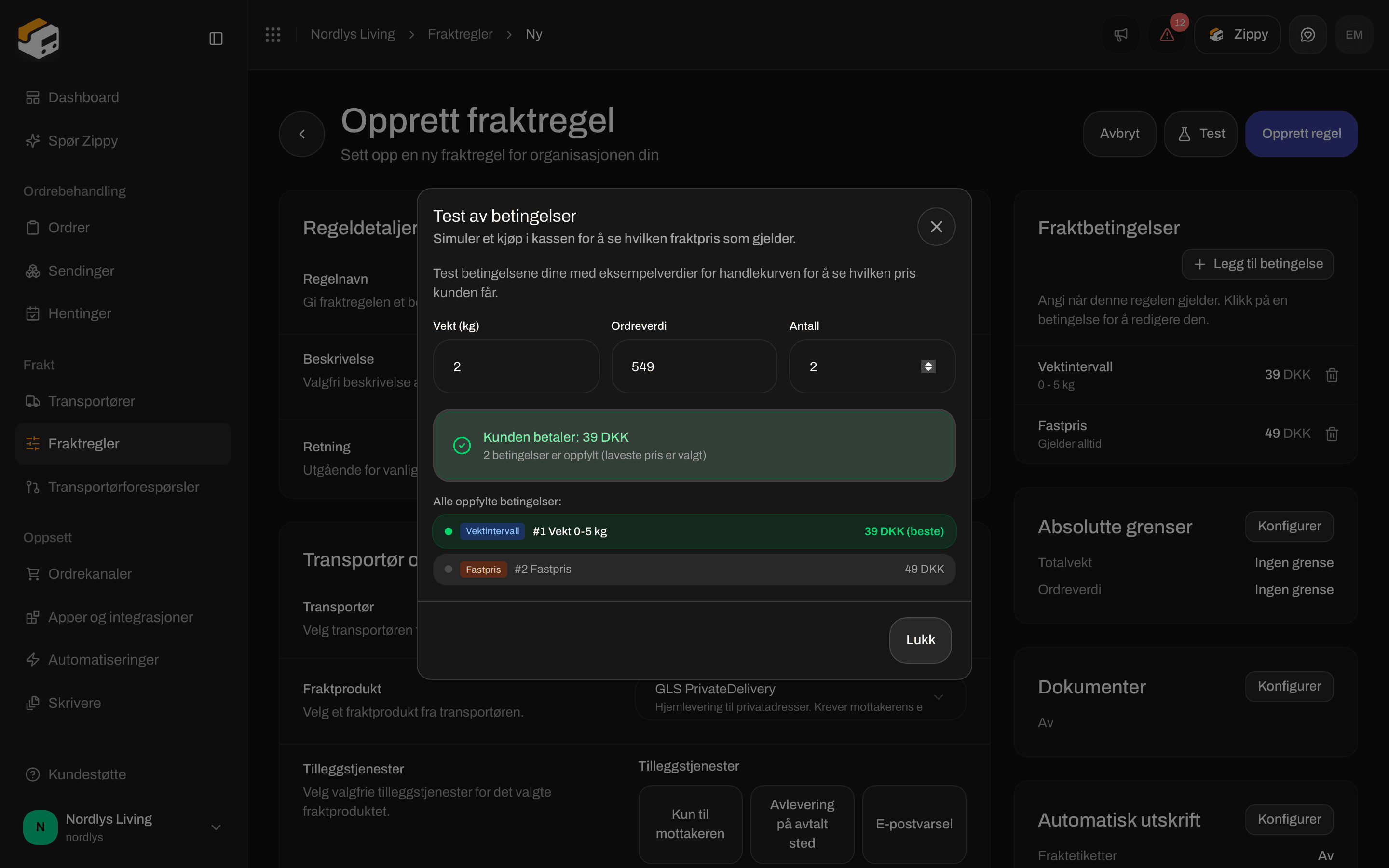Viewport: 1389px width, 868px height.
Task: Open alerts warning icon with badge
Action: (x=1167, y=35)
